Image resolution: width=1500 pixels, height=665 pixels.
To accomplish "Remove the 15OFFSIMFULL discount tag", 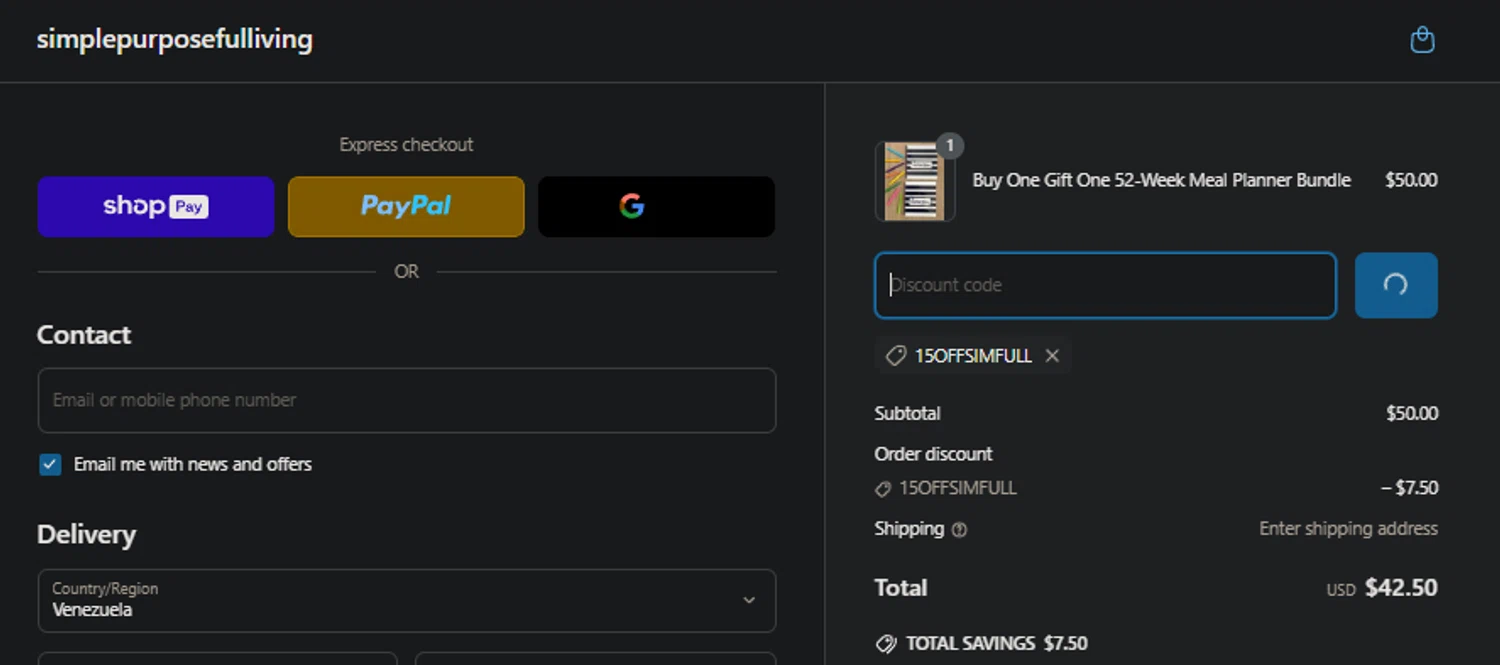I will [x=1052, y=355].
